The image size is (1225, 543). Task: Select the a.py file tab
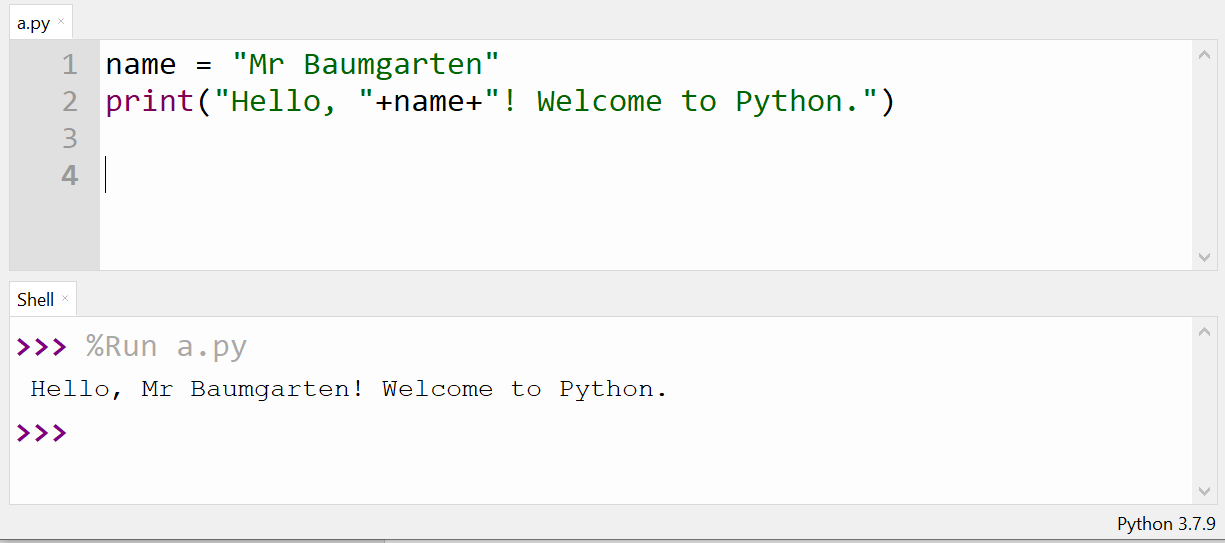click(x=33, y=23)
